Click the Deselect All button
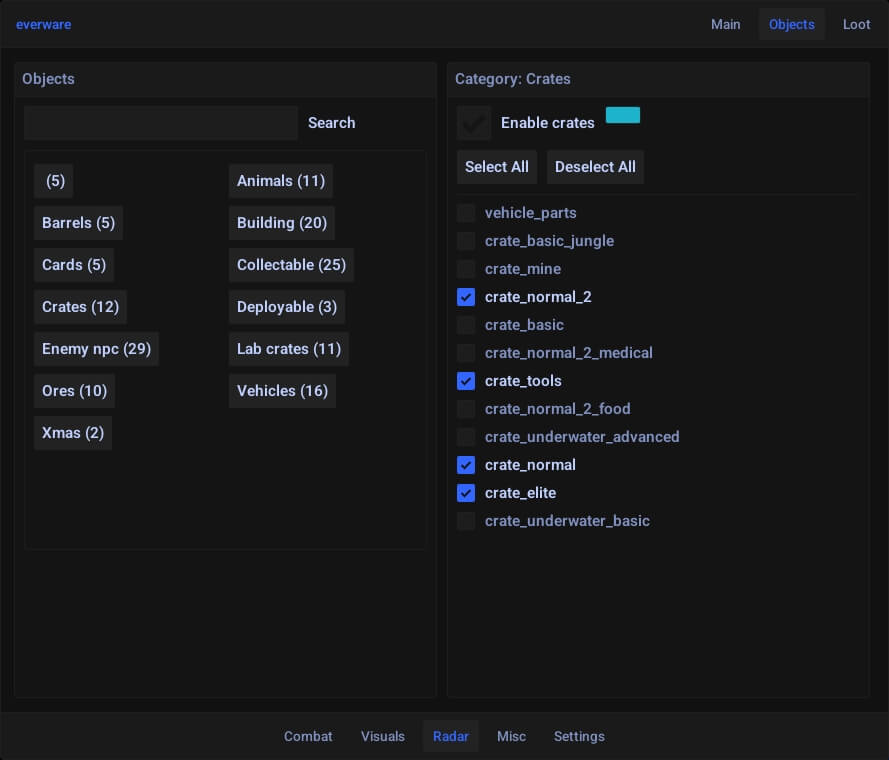889x760 pixels. click(x=595, y=167)
